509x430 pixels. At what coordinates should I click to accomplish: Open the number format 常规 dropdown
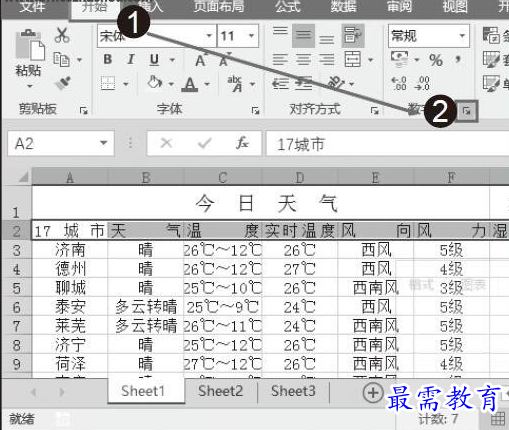pos(462,36)
